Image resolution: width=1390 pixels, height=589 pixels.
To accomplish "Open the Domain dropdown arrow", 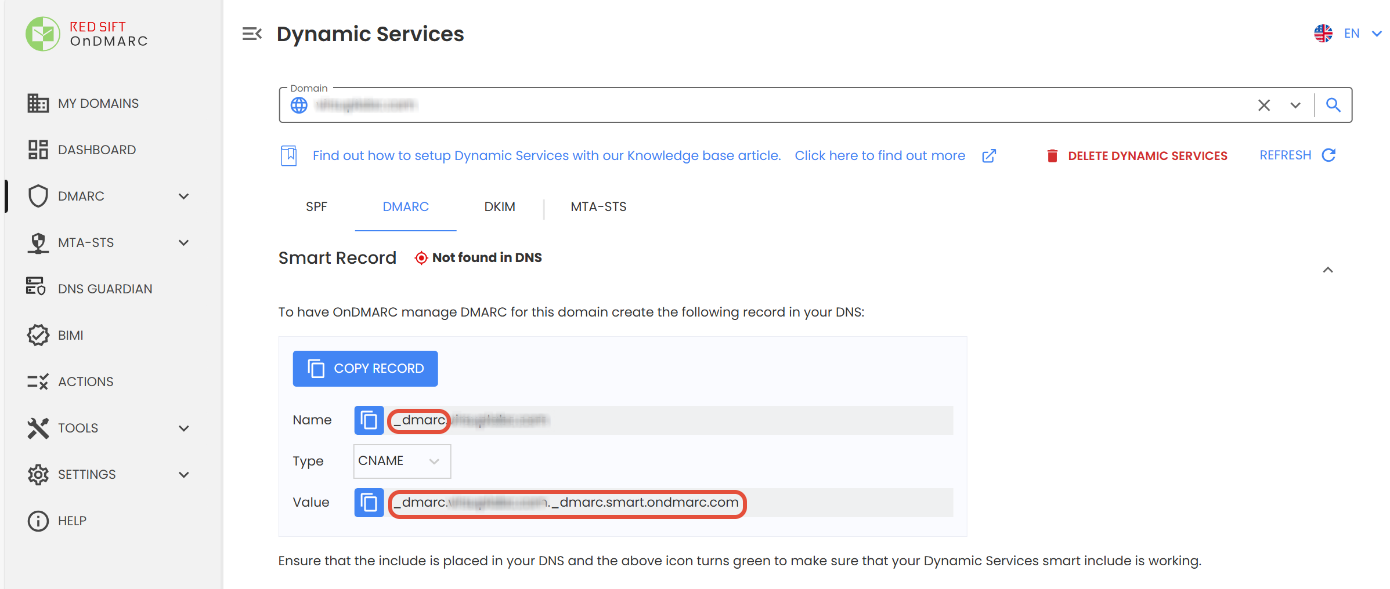I will 1296,105.
